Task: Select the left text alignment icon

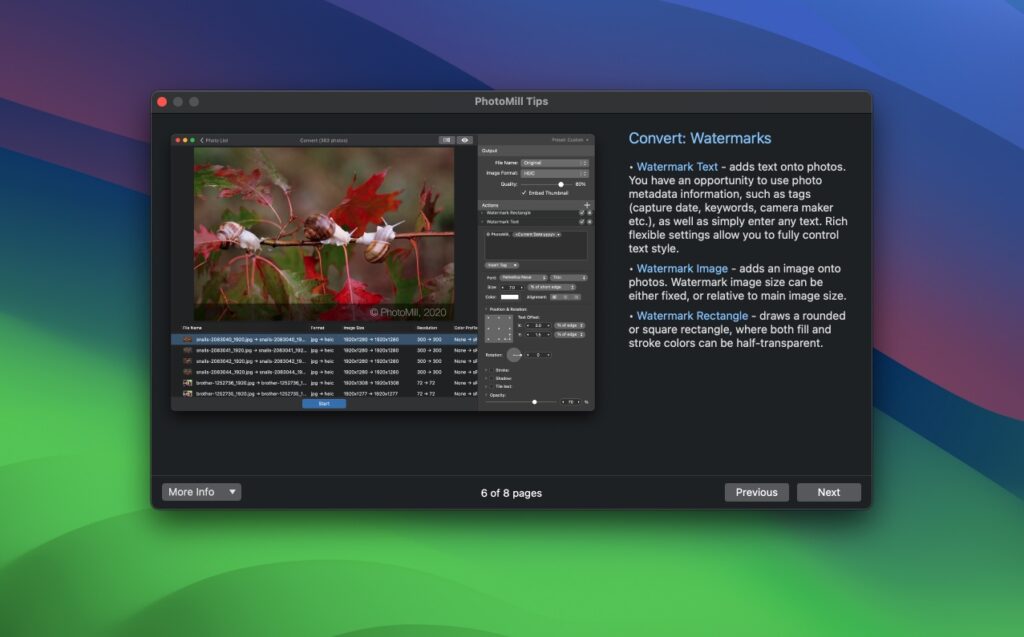Action: pos(554,297)
